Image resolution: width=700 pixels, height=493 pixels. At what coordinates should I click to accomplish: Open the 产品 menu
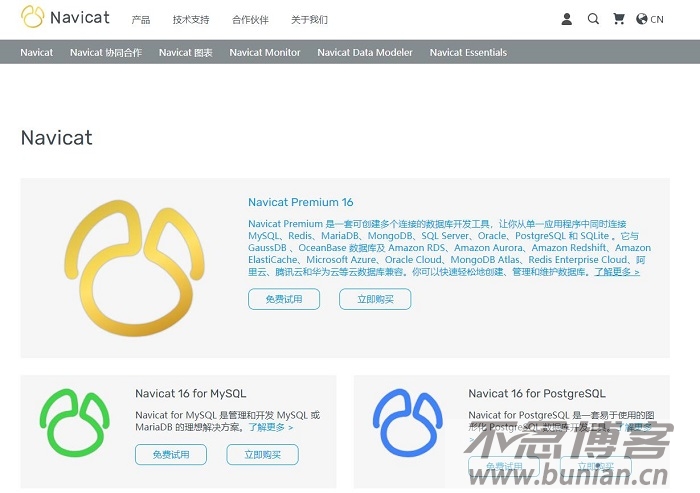[x=141, y=20]
